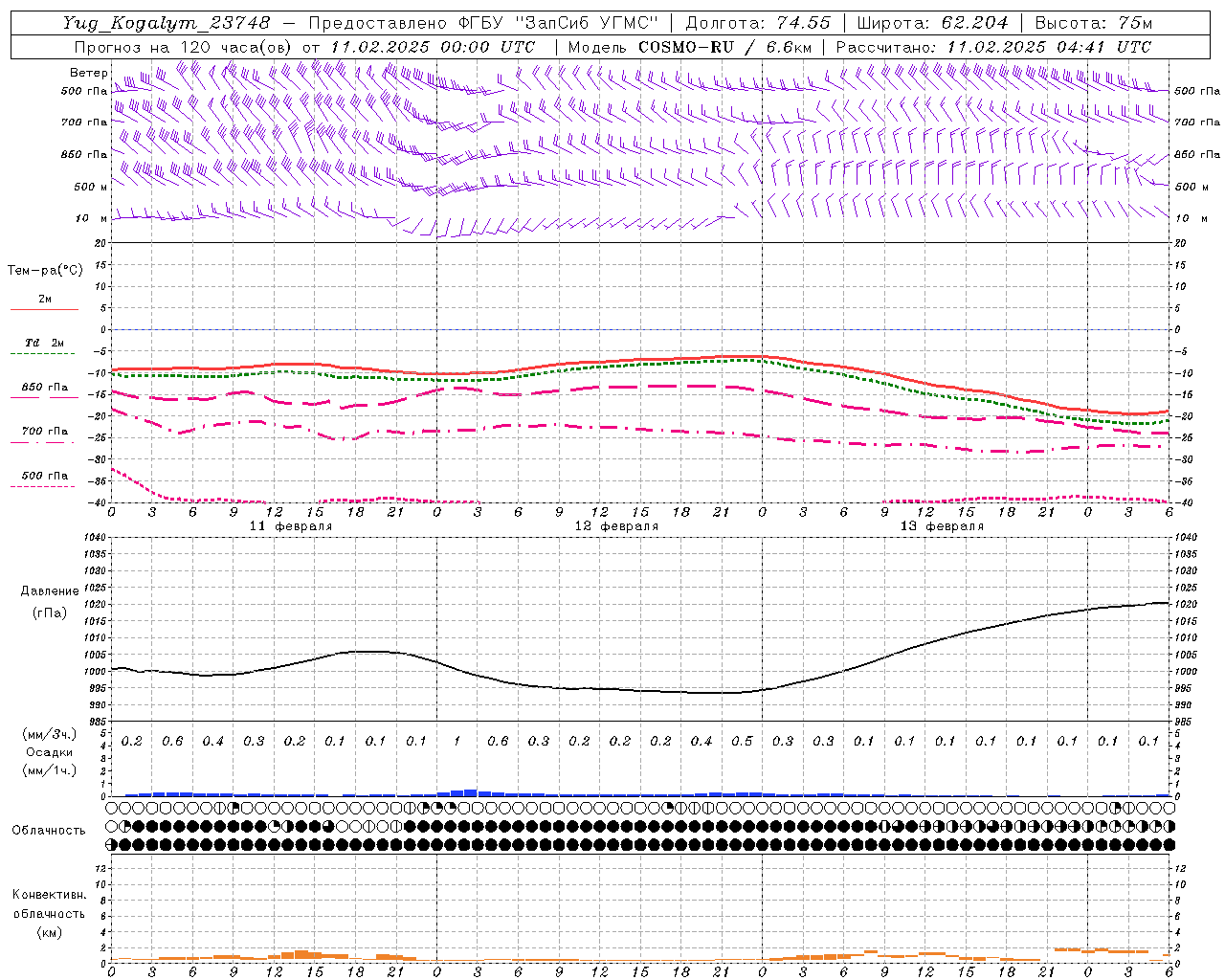This screenshot has width=1225, height=980.
Task: Click the Рассчитано: 11.02.2025 04:41 UTC timestamp
Action: click(993, 47)
